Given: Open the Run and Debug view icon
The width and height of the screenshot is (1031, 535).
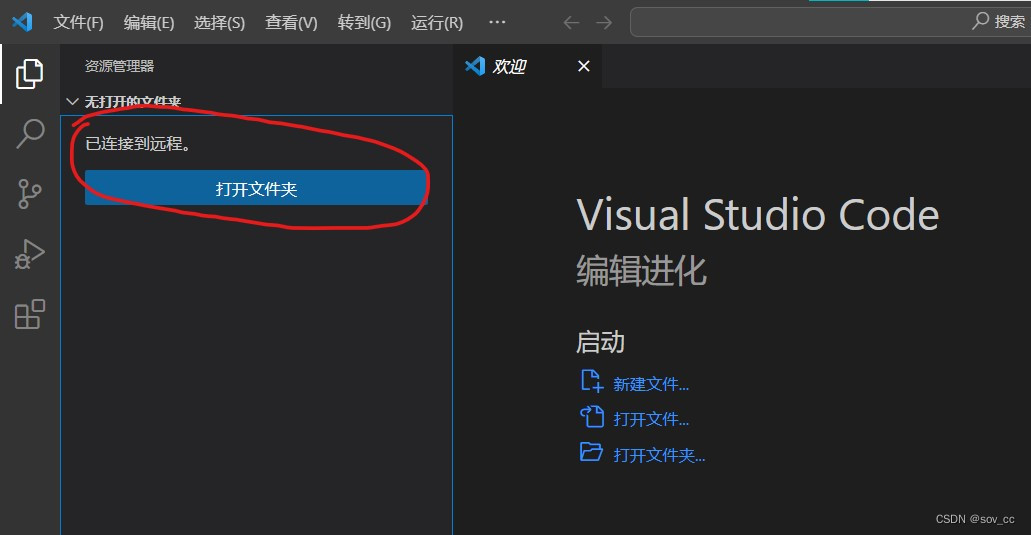Looking at the screenshot, I should [30, 254].
